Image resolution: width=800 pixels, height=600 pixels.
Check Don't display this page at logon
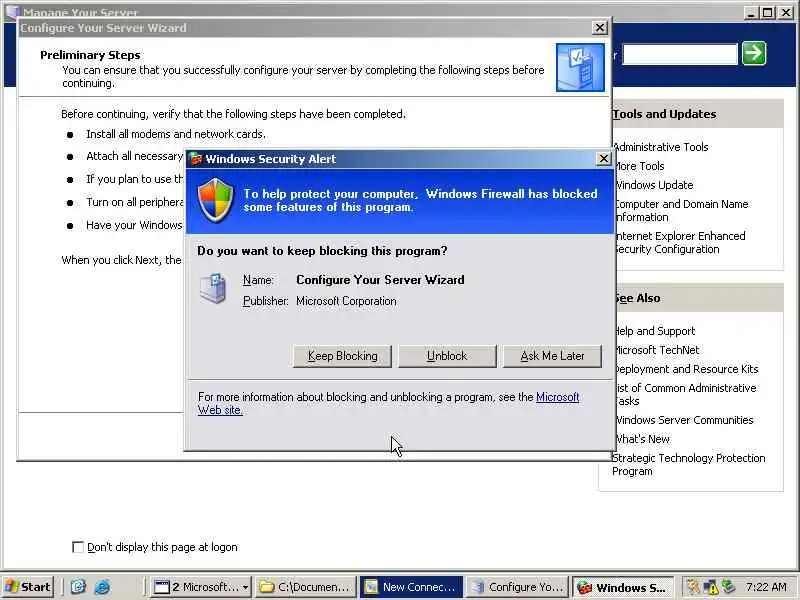(x=78, y=547)
